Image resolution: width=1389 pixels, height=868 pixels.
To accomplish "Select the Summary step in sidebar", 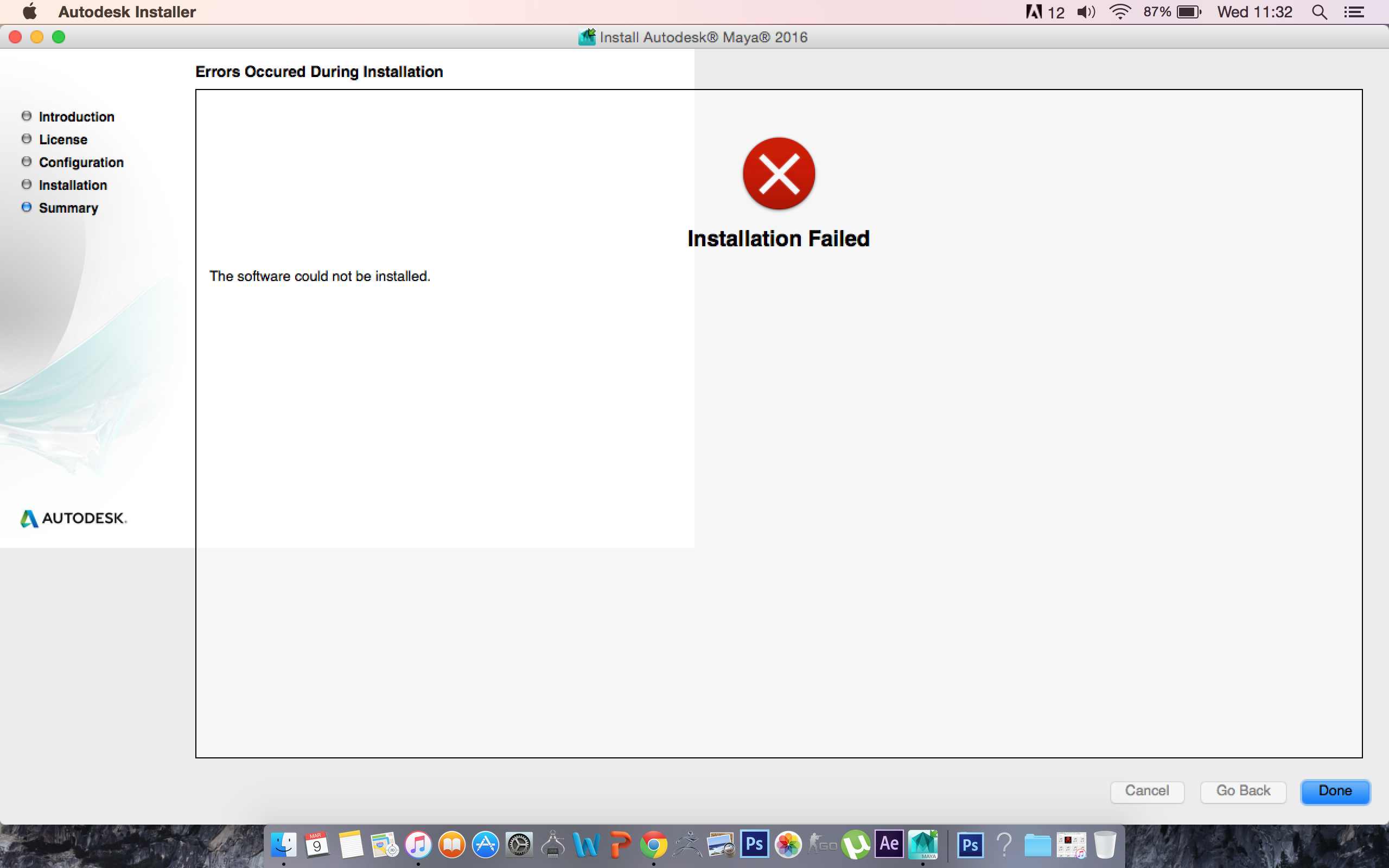I will [68, 208].
